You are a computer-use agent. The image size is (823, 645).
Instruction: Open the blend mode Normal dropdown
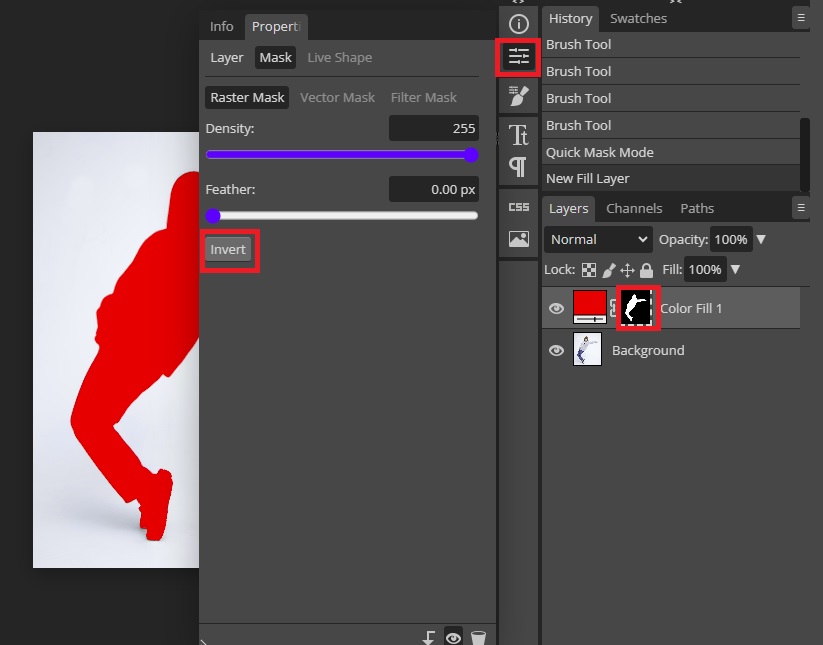pos(597,239)
